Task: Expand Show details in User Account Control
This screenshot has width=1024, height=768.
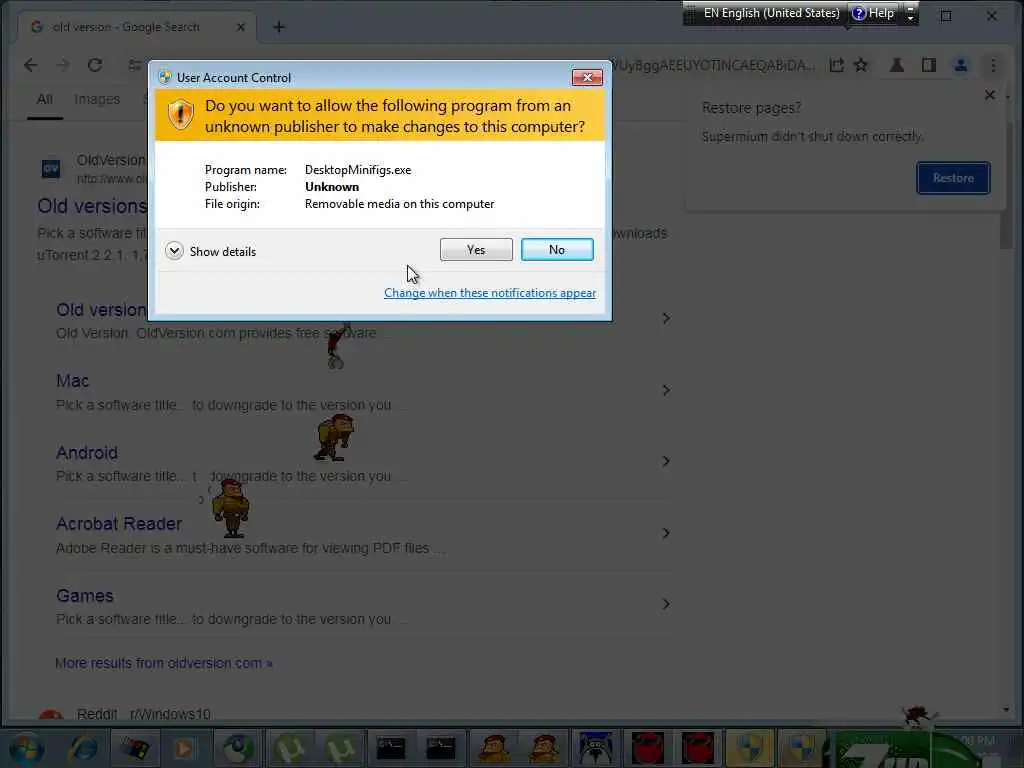Action: click(x=210, y=251)
